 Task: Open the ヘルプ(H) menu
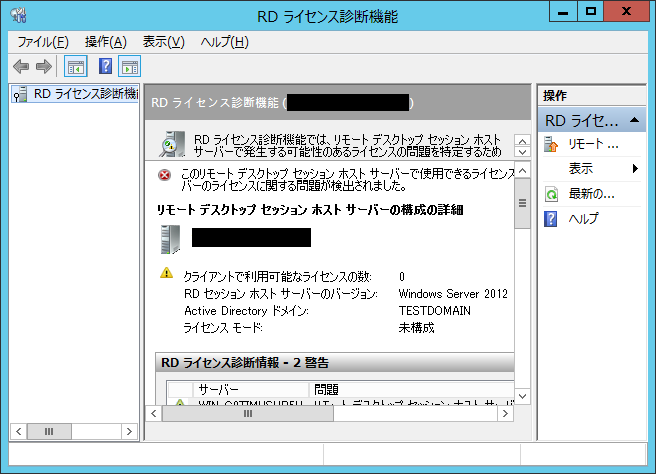(x=225, y=42)
